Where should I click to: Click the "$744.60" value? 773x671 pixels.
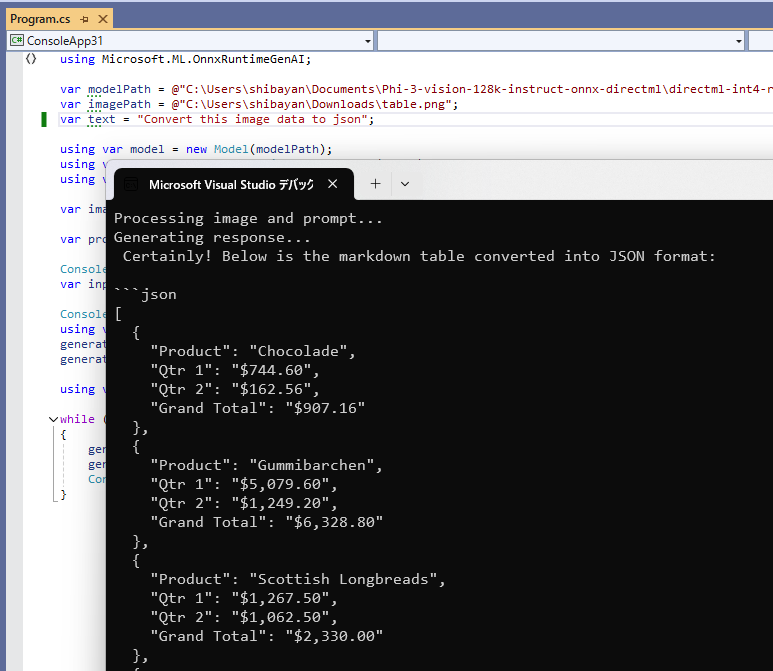pos(271,370)
